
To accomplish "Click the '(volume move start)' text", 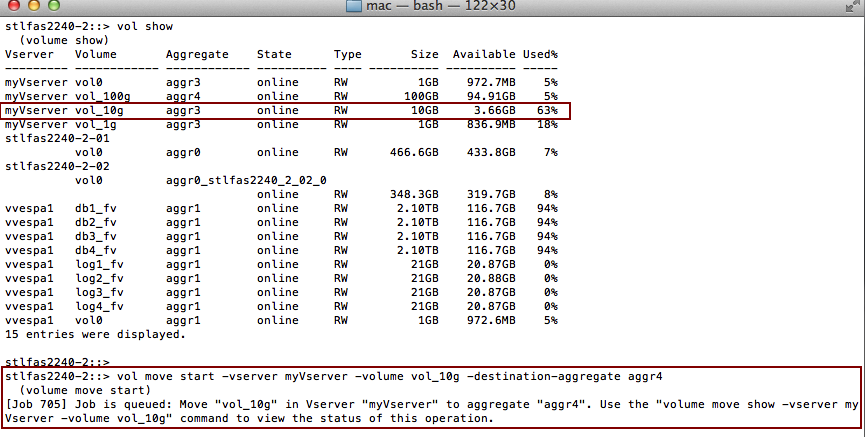I will [85, 391].
